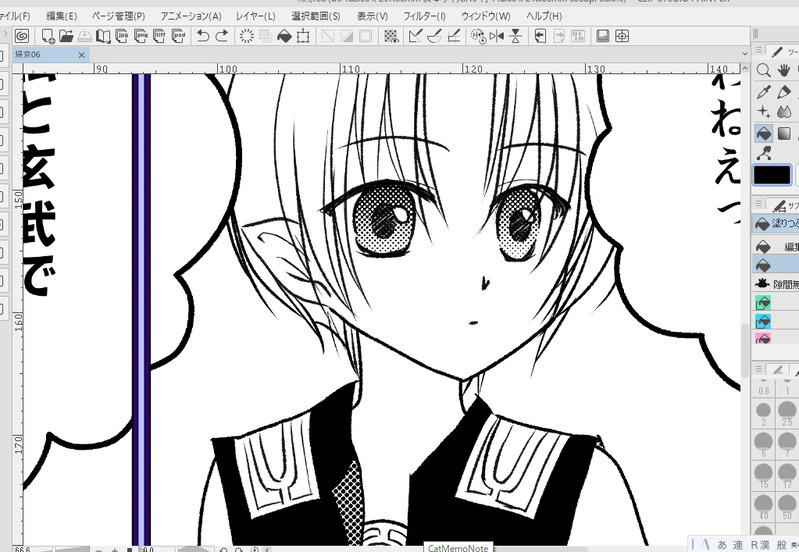This screenshot has height=552, width=799.
Task: Select the Zoom magnifier tool
Action: (x=763, y=70)
